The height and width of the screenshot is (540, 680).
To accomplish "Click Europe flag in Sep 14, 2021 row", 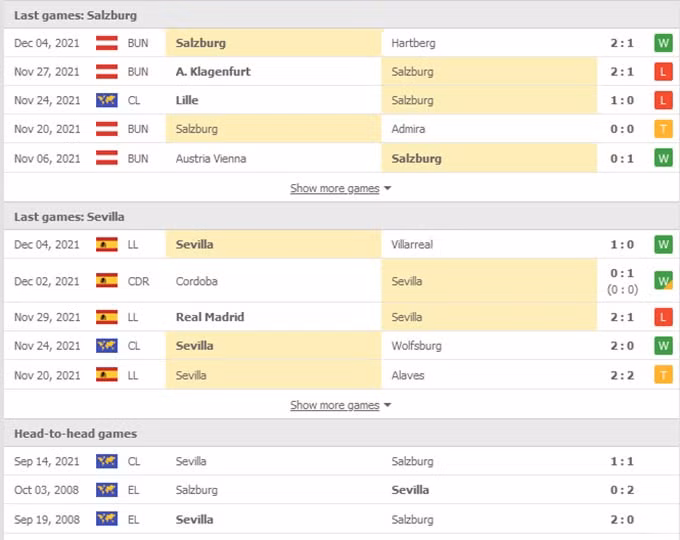I will pyautogui.click(x=107, y=461).
